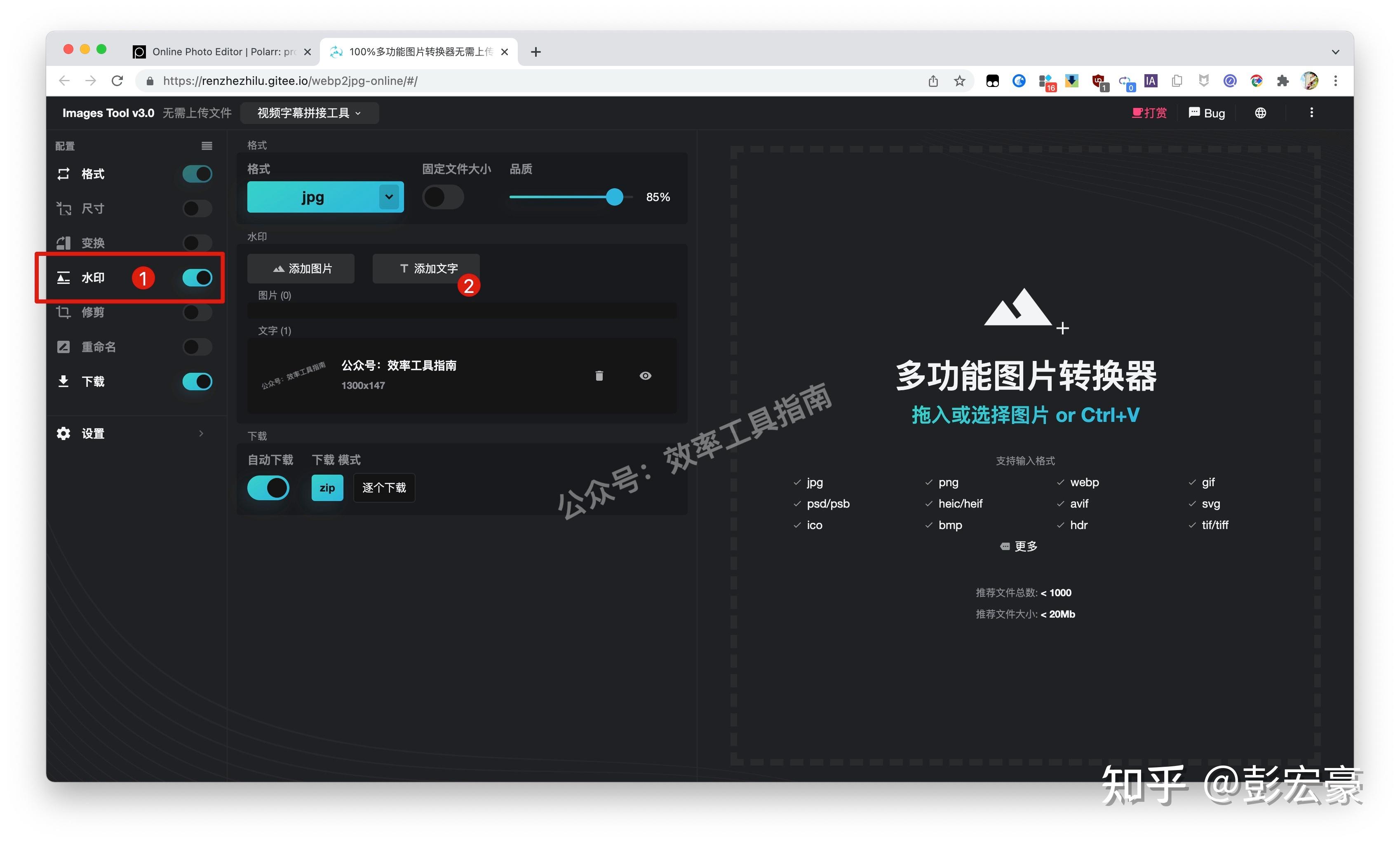Click the 打赏 donate link
This screenshot has height=843, width=1400.
(x=1149, y=113)
